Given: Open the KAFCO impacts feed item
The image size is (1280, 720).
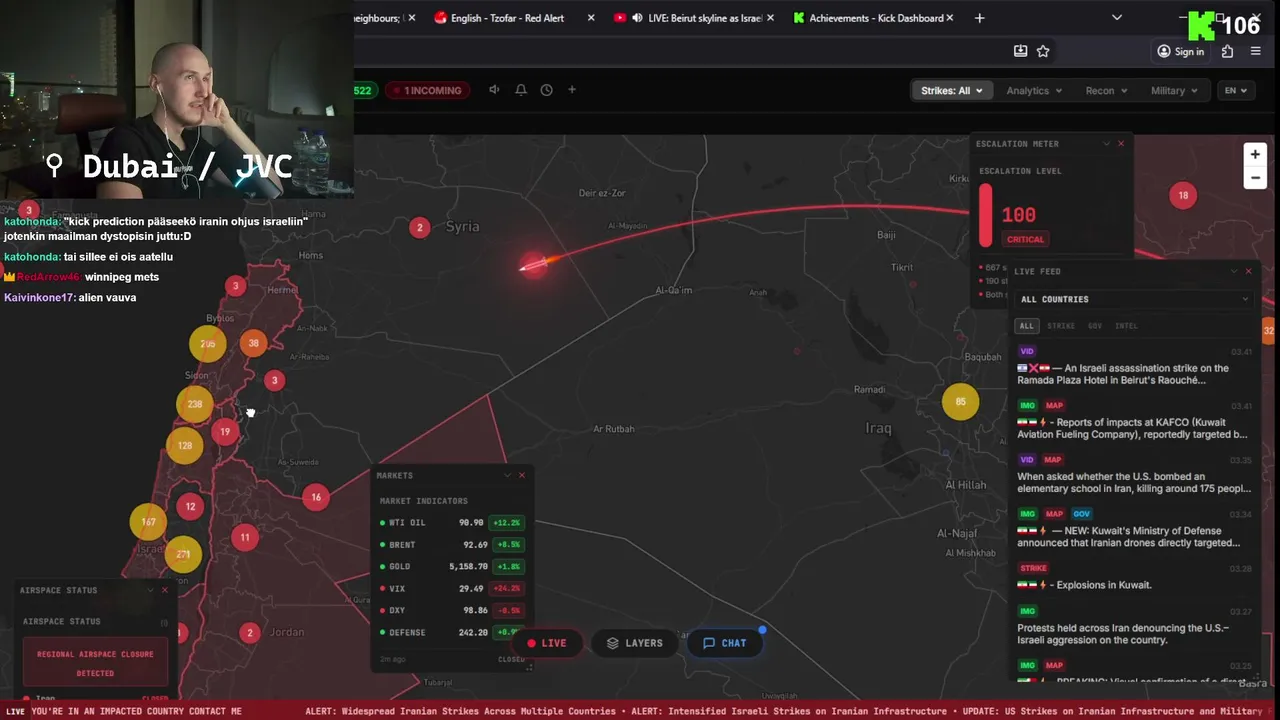Looking at the screenshot, I should click(x=1134, y=420).
